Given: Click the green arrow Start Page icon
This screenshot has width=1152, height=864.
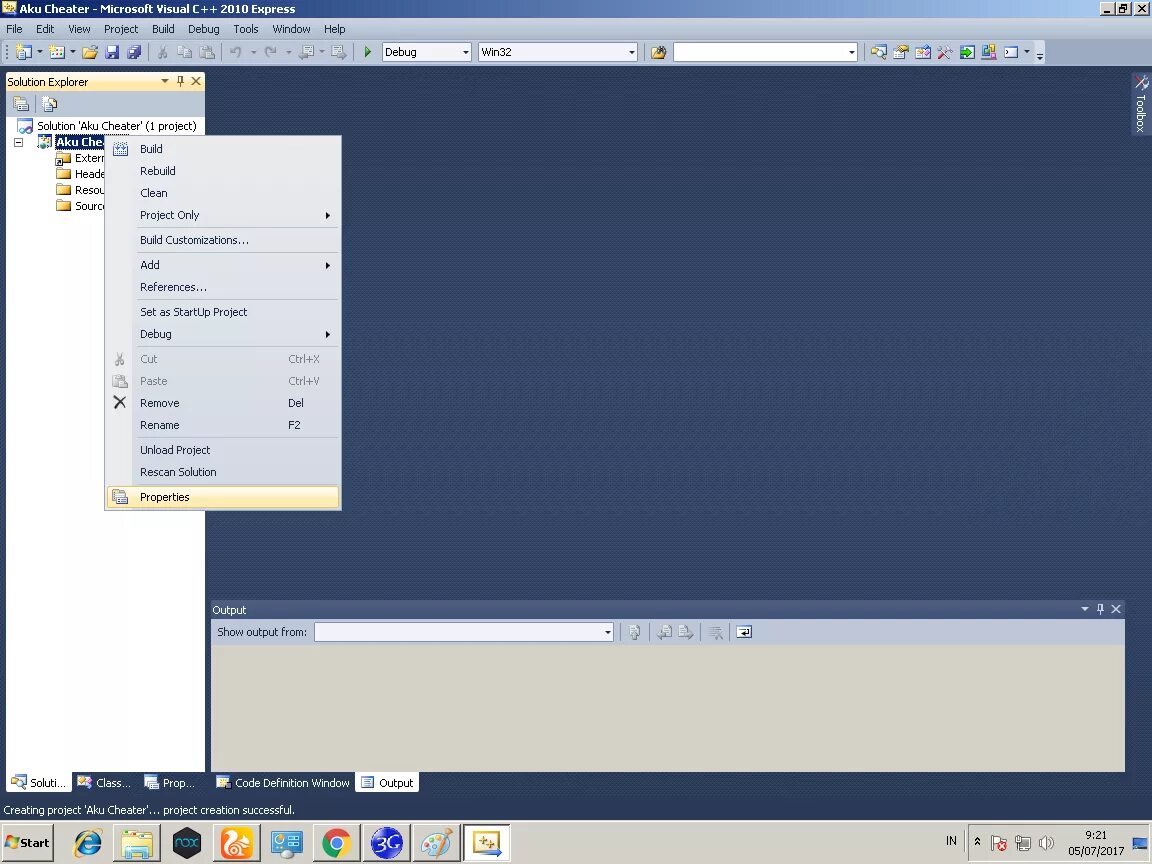Looking at the screenshot, I should (967, 52).
